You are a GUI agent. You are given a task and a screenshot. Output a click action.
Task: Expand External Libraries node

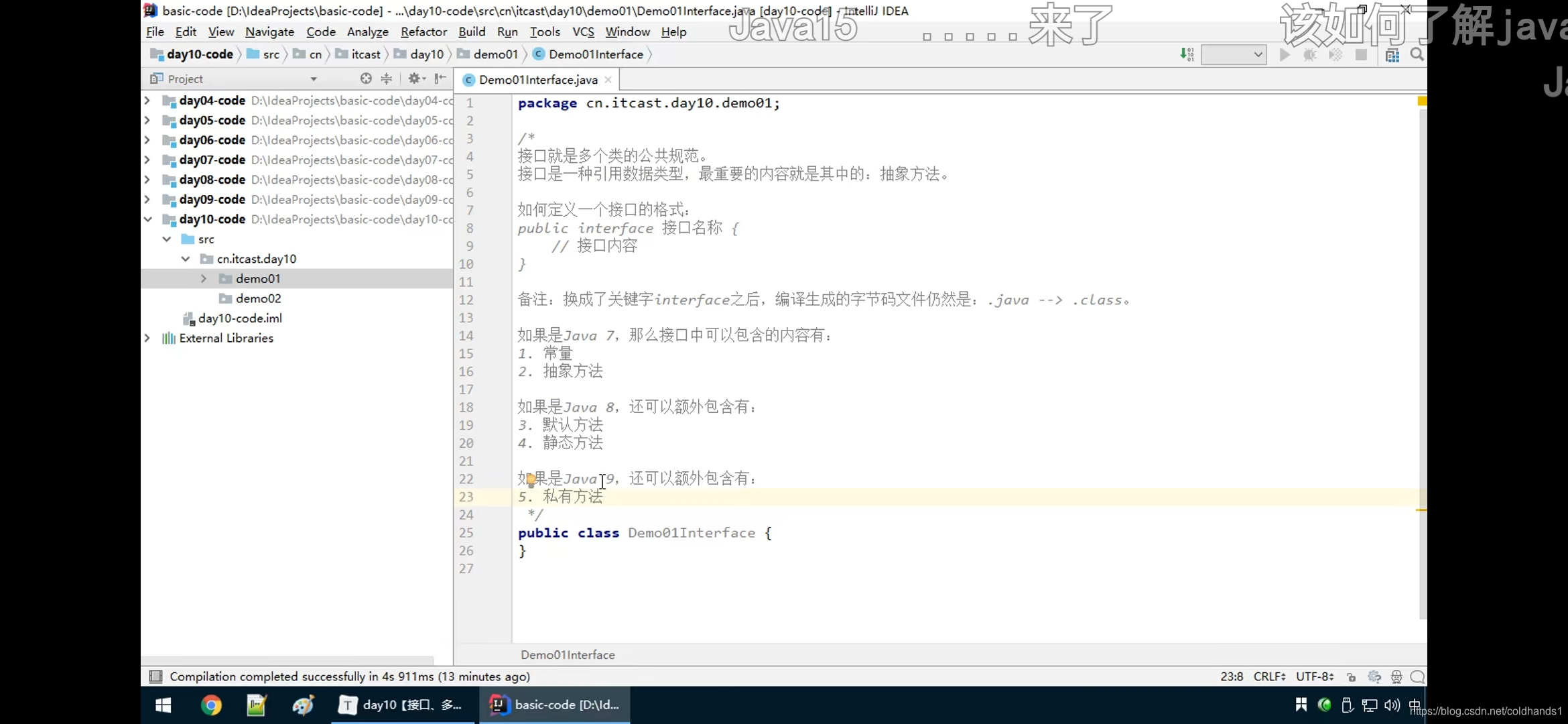click(x=147, y=338)
